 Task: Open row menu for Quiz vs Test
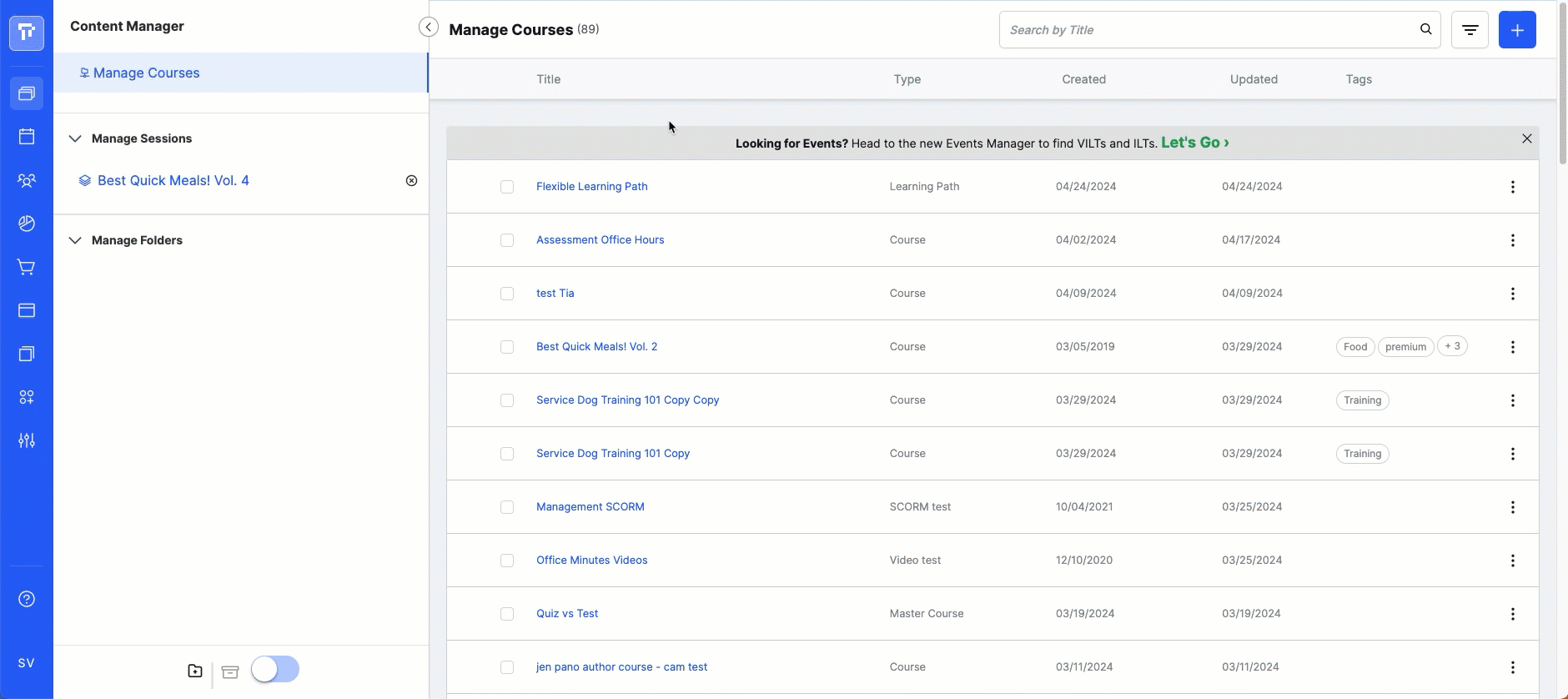[1512, 614]
